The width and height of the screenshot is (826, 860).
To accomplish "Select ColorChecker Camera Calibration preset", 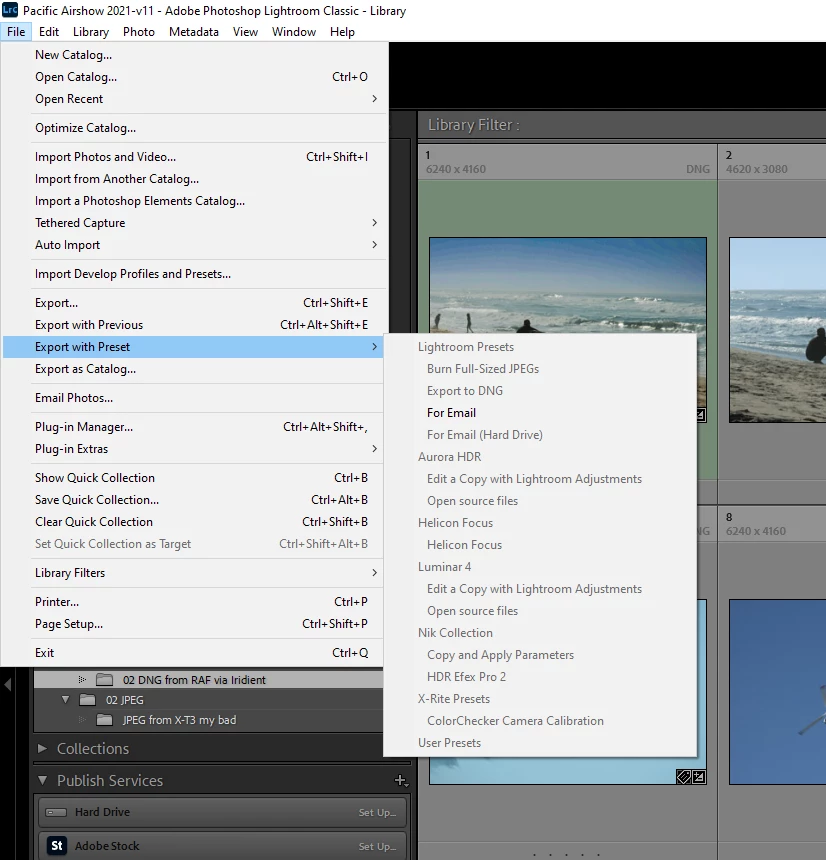I will 540,721.
